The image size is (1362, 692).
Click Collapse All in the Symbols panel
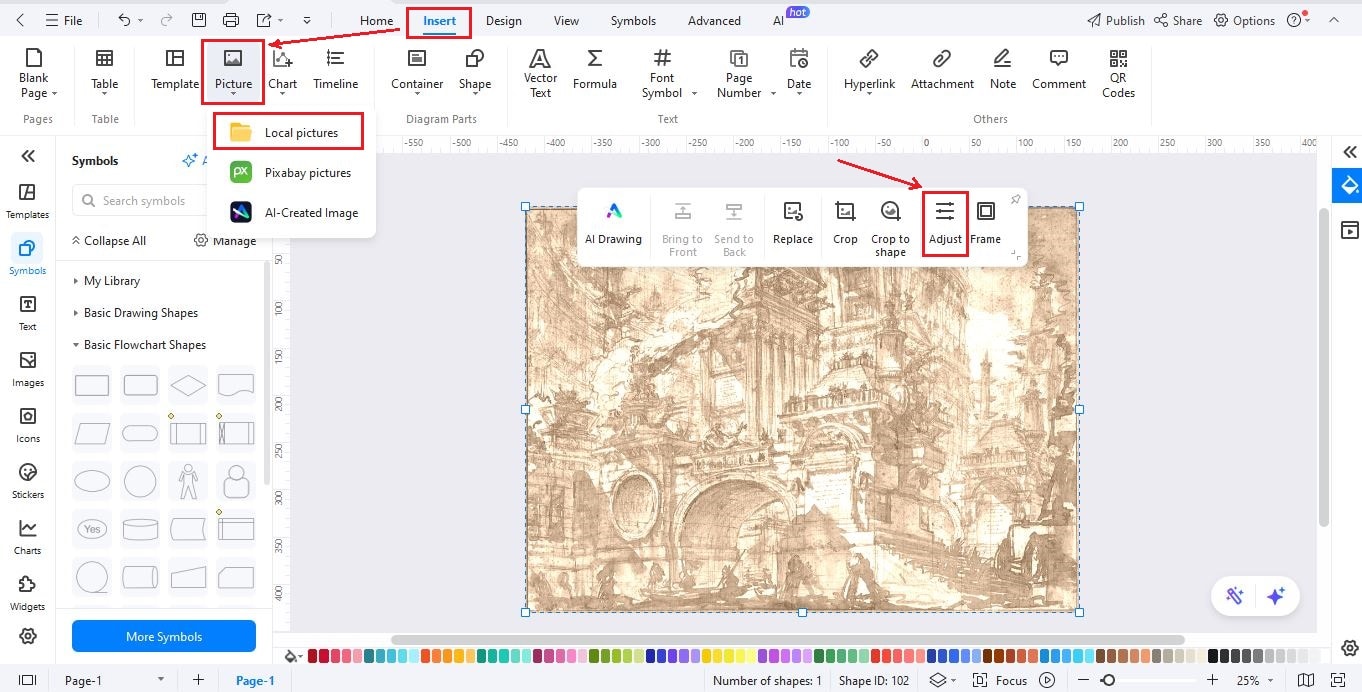pos(108,241)
